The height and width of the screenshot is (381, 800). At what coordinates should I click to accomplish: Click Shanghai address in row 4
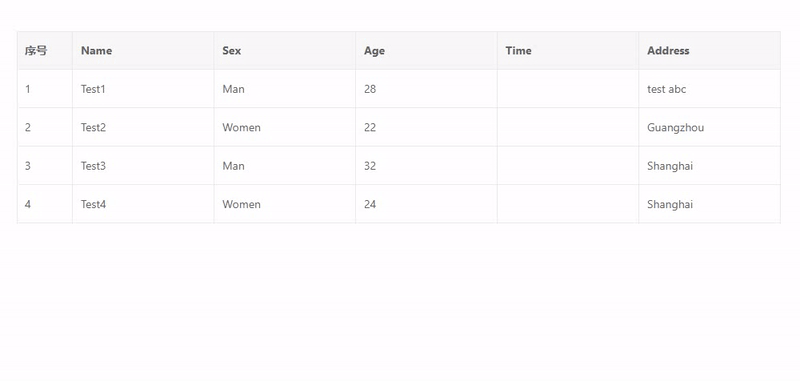pyautogui.click(x=710, y=204)
